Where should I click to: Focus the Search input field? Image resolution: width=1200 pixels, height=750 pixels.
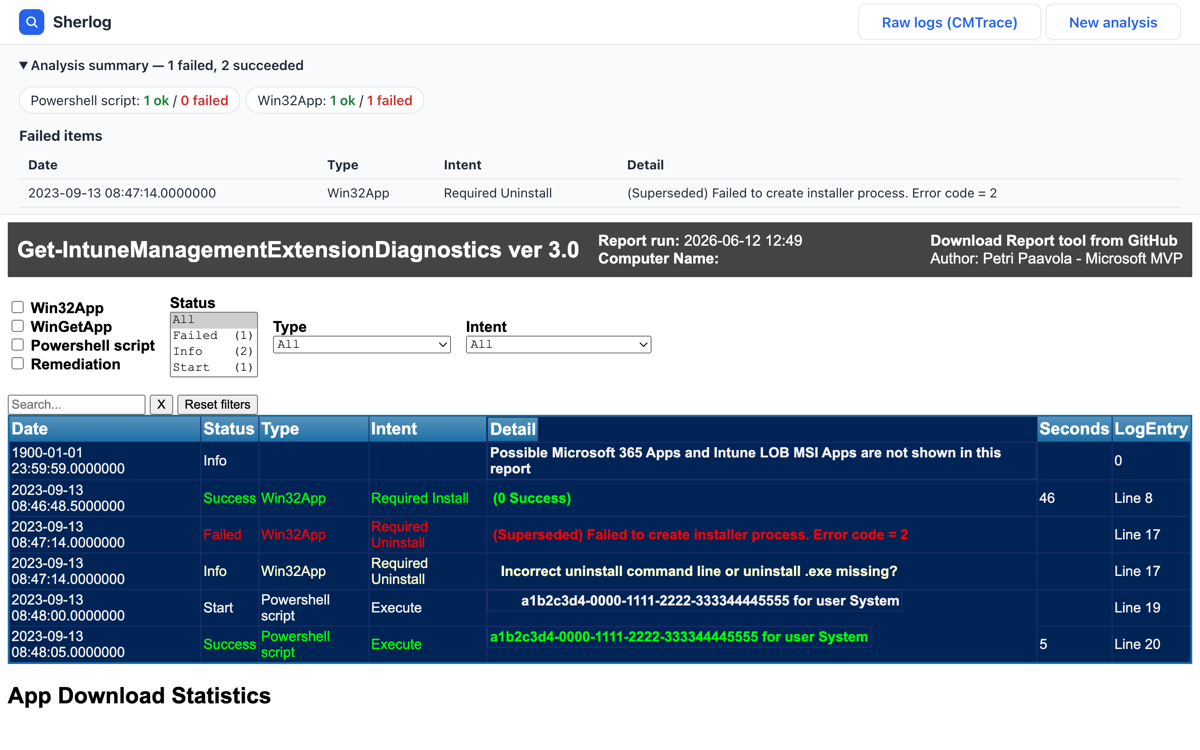(x=77, y=404)
